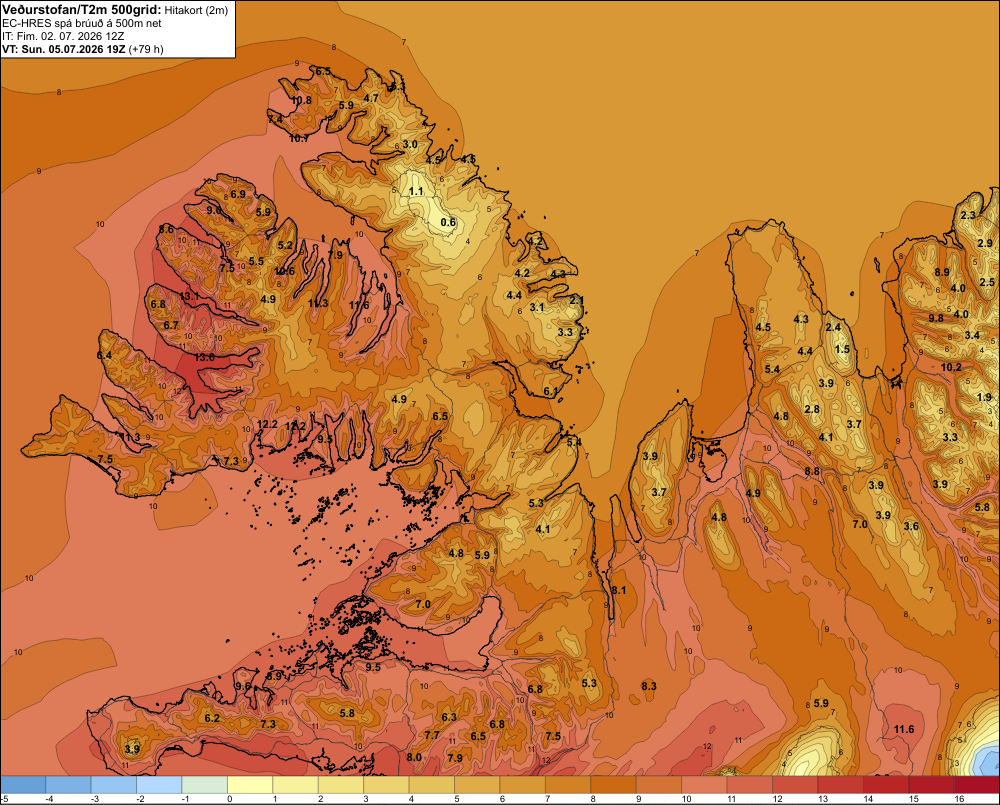This screenshot has width=1000, height=805.
Task: Select the 8.3 value over the sea
Action: click(x=649, y=686)
